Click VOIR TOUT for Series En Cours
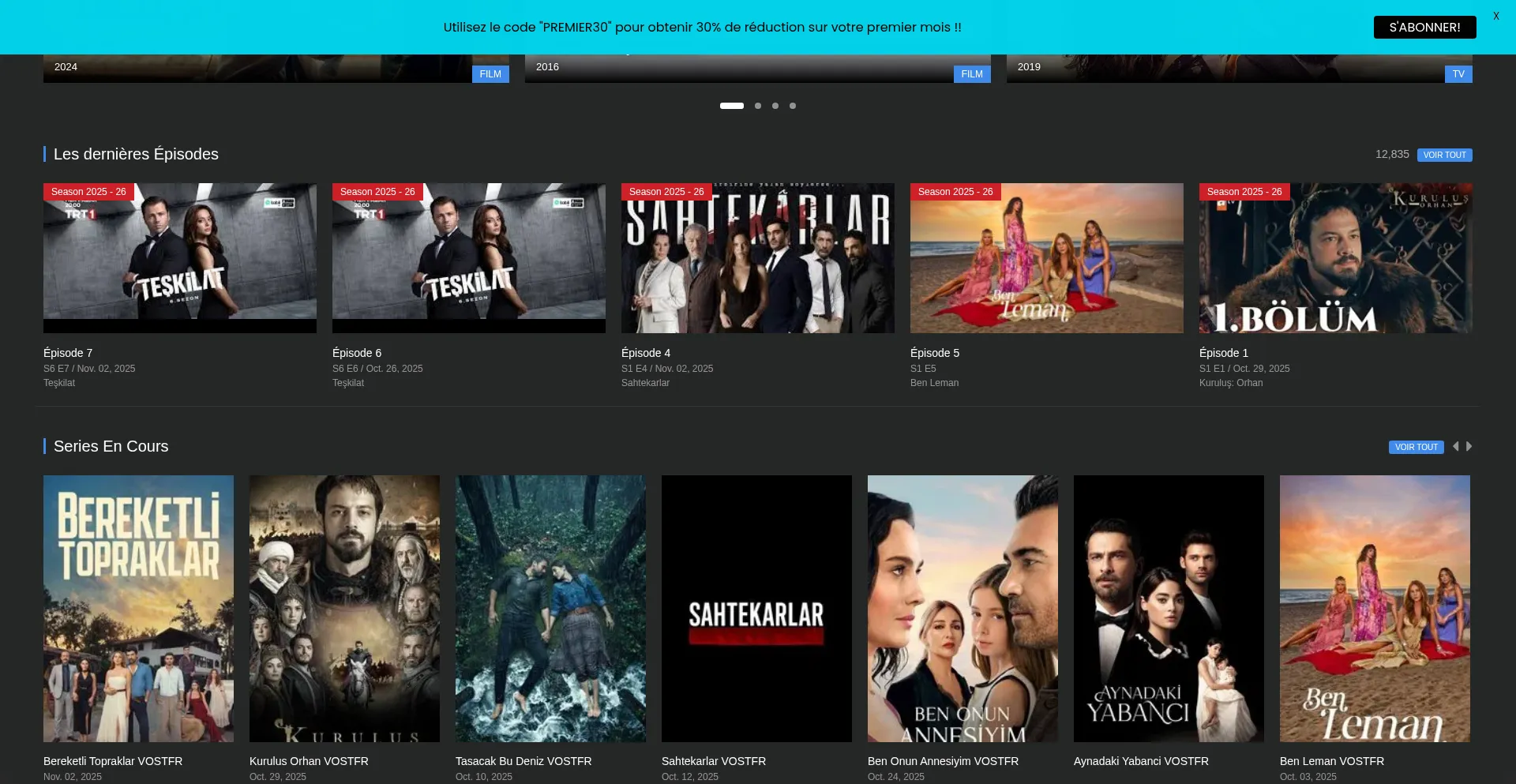Image resolution: width=1516 pixels, height=784 pixels. point(1416,447)
